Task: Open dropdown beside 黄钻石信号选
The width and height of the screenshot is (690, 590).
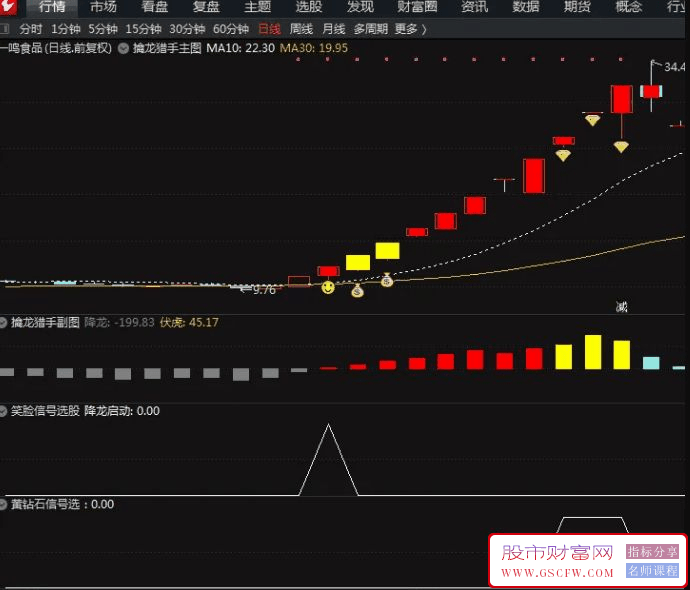Action: click(3, 505)
